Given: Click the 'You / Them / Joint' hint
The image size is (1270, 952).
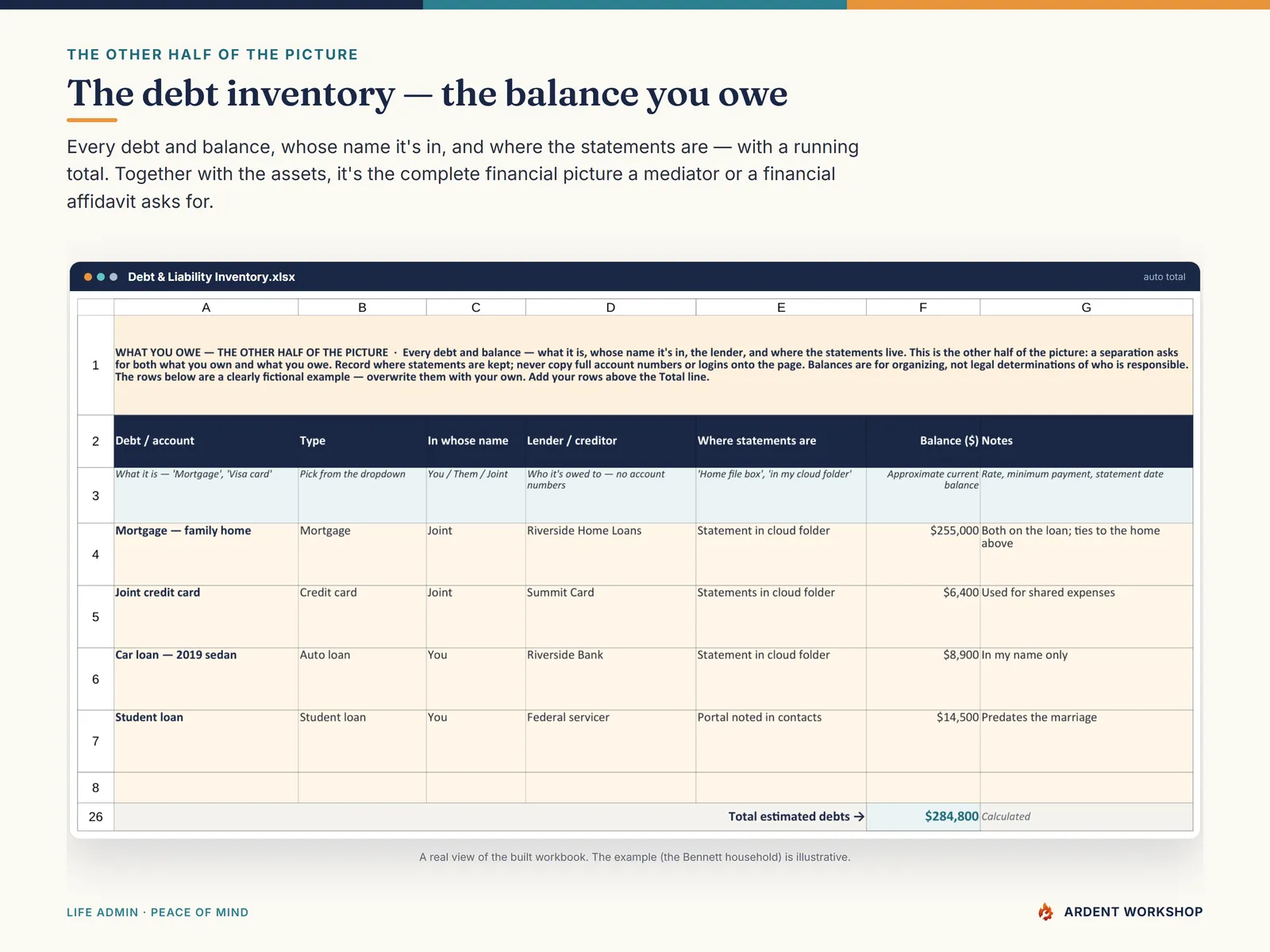Looking at the screenshot, I should (475, 495).
